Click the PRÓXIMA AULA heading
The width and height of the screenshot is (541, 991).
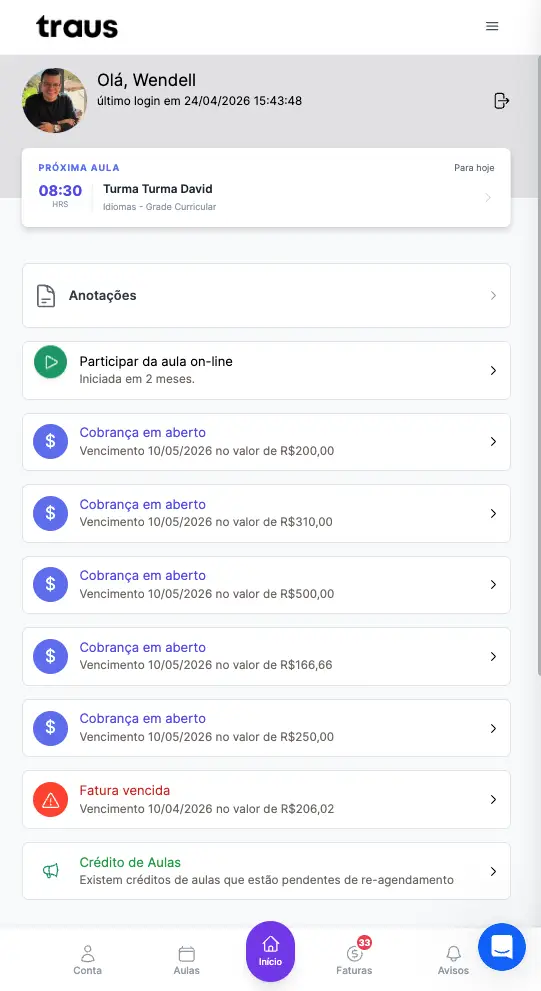pos(79,167)
